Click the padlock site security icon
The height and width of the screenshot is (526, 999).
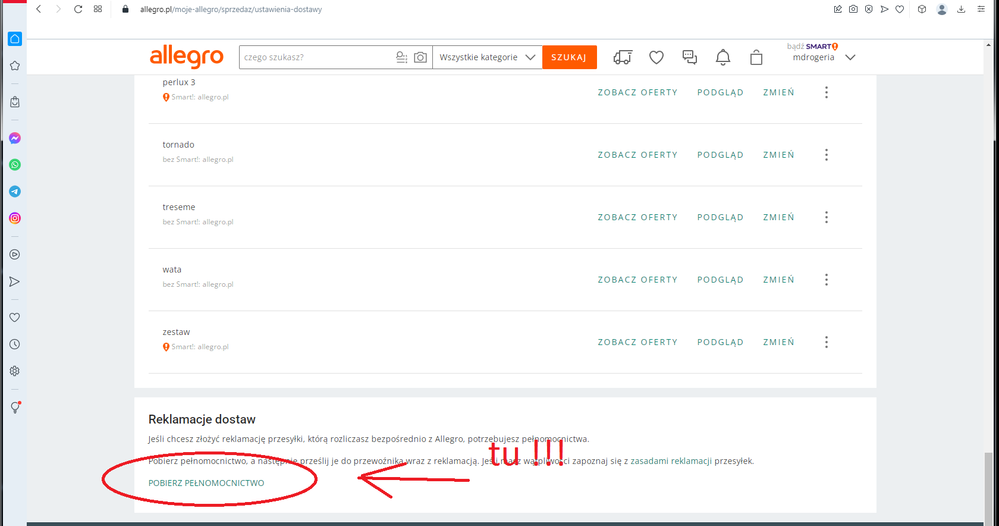pyautogui.click(x=126, y=9)
